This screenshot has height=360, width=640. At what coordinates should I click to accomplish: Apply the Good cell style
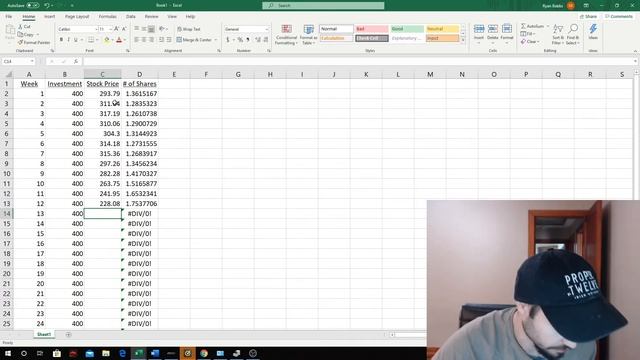coord(407,29)
